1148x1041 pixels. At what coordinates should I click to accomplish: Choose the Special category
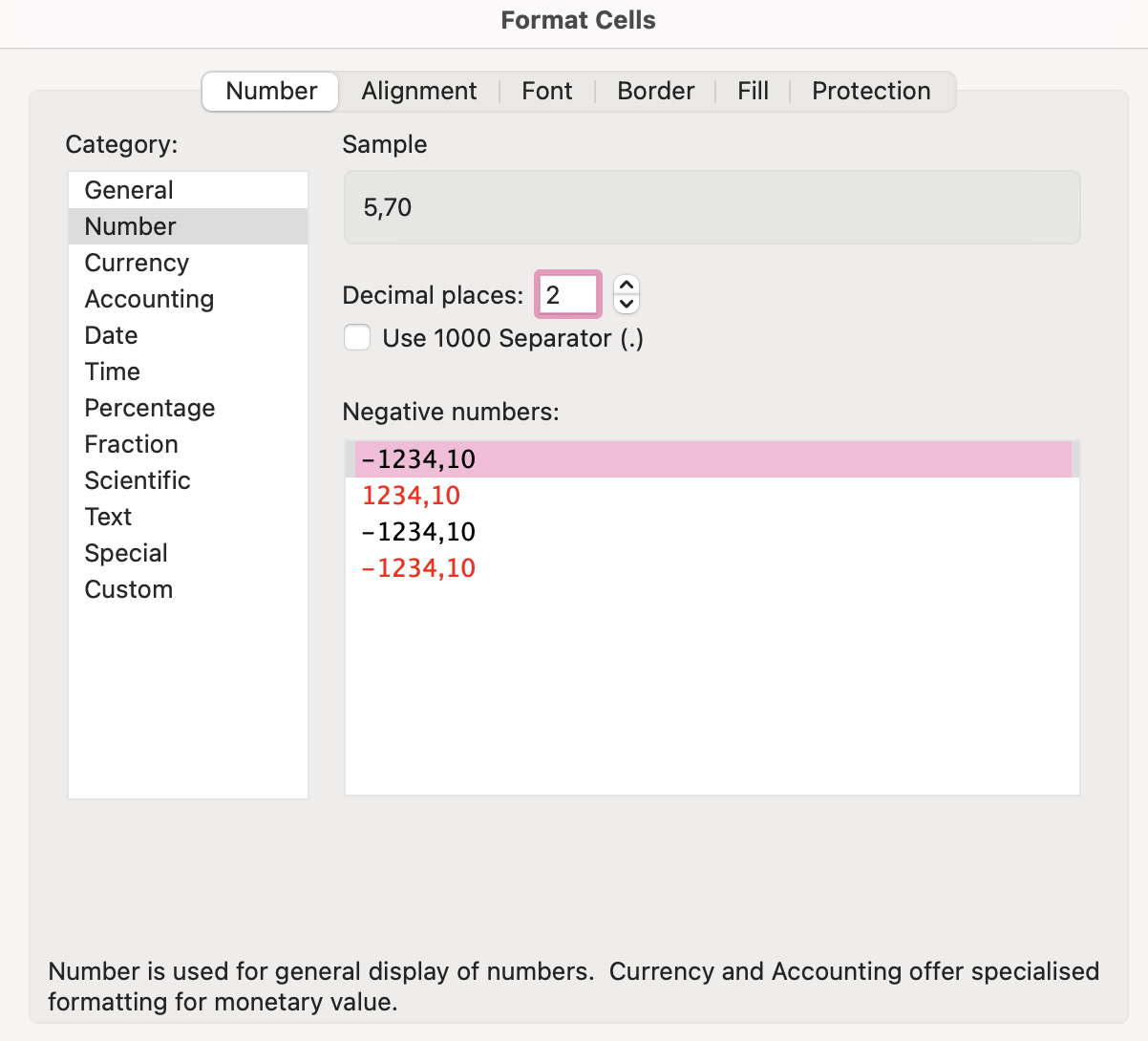point(188,553)
